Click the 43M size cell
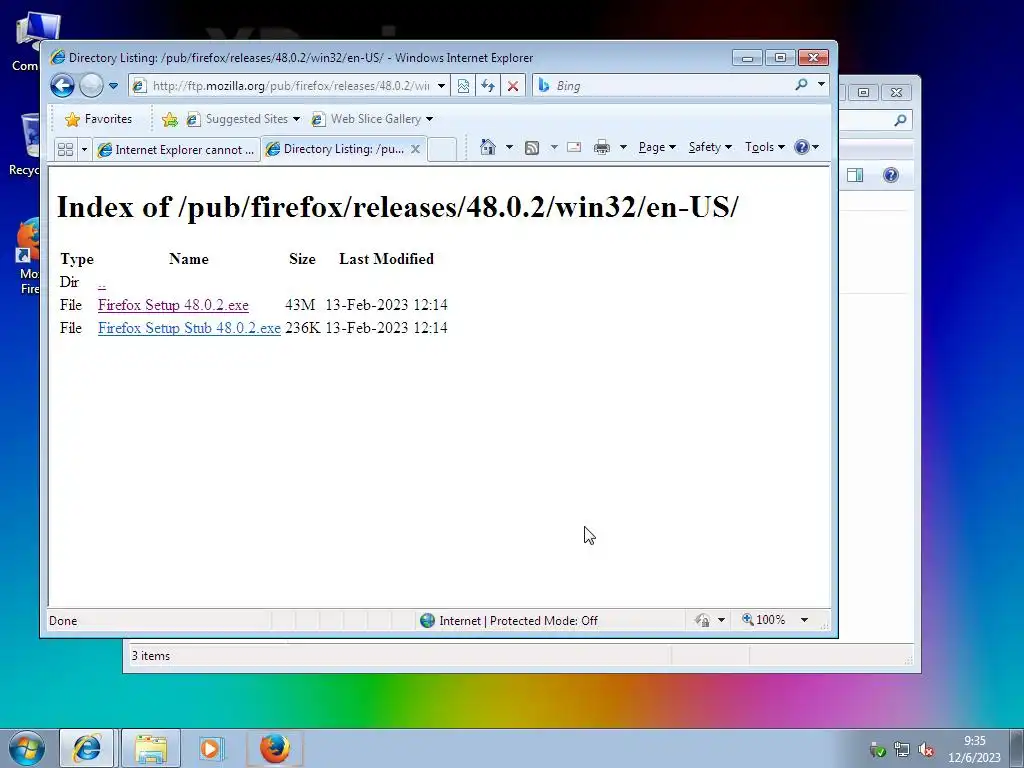 [300, 305]
